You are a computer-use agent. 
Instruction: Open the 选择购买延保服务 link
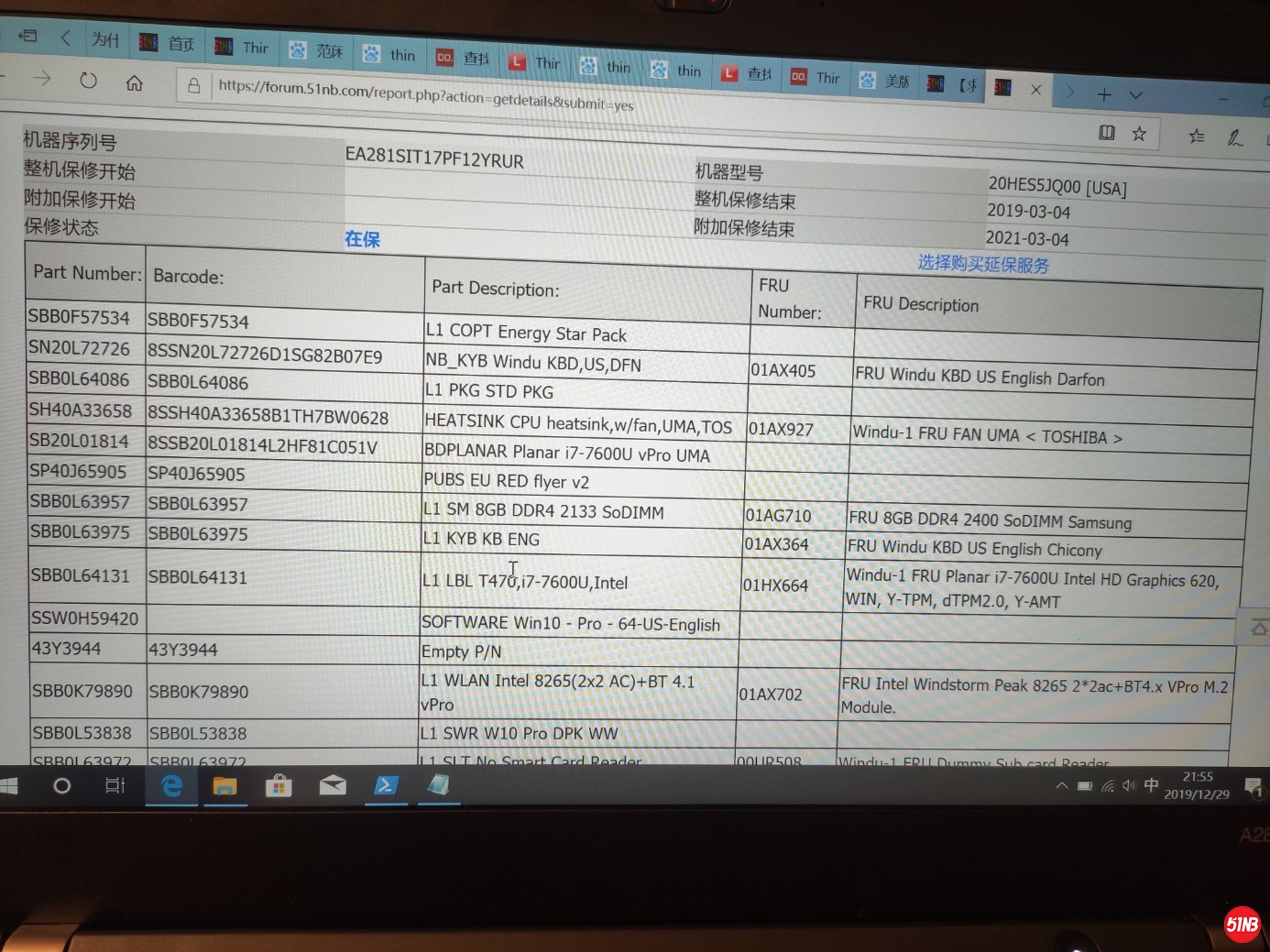pos(983,264)
